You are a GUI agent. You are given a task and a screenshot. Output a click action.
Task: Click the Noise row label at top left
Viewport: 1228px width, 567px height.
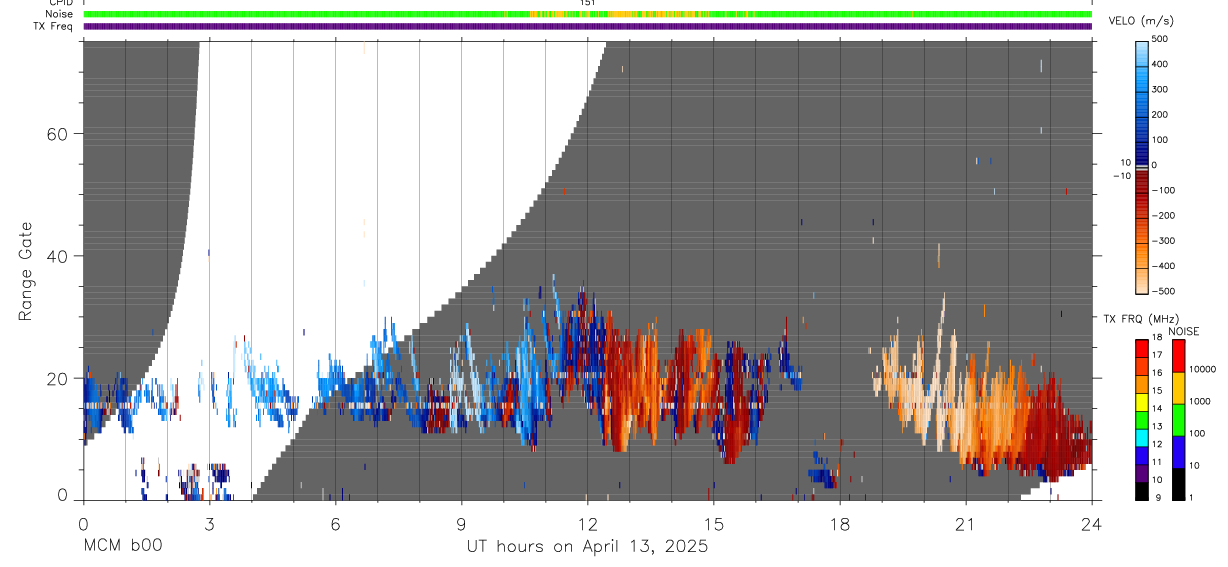tap(58, 14)
